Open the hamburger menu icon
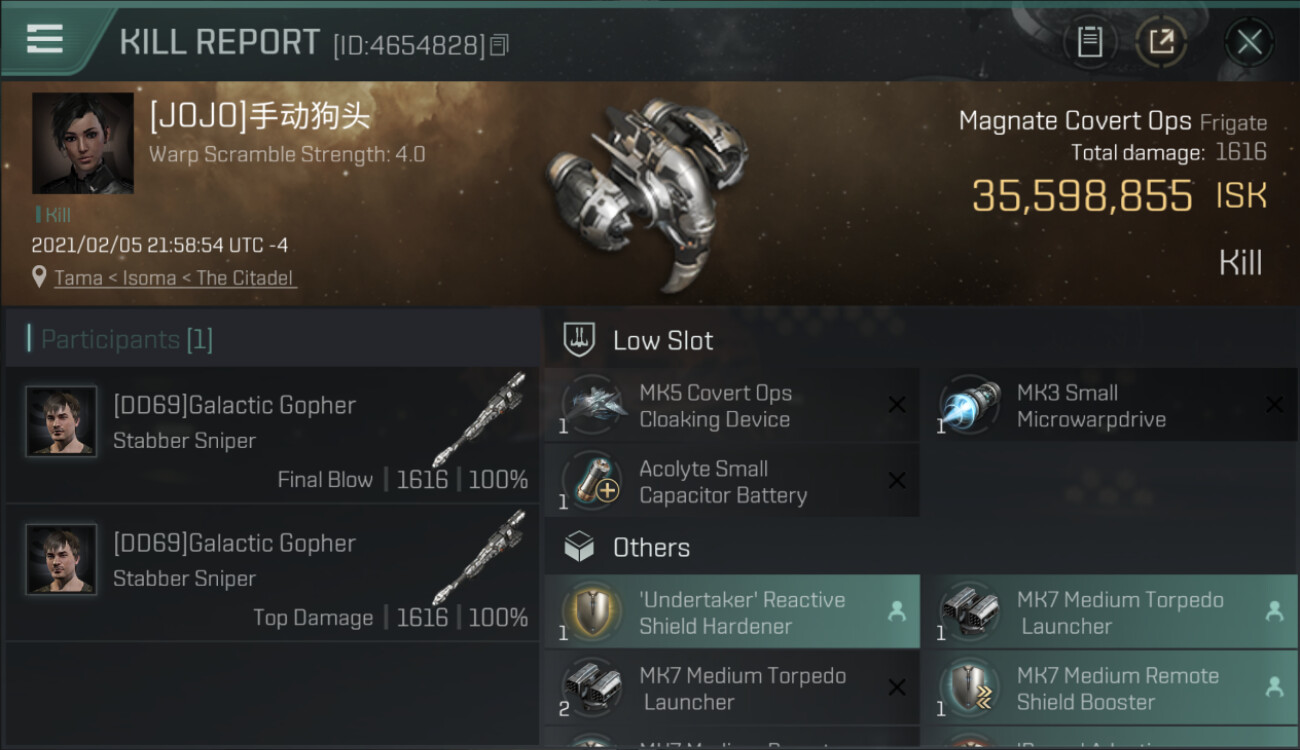This screenshot has height=750, width=1300. [44, 39]
